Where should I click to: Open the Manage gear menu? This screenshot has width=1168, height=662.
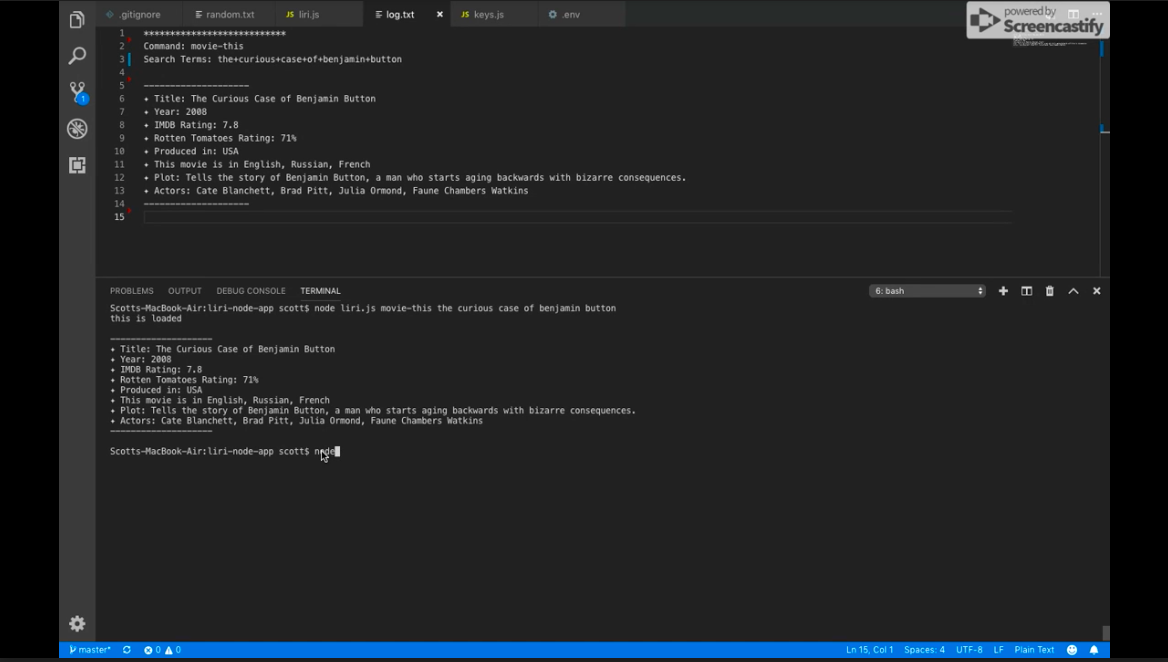[77, 623]
